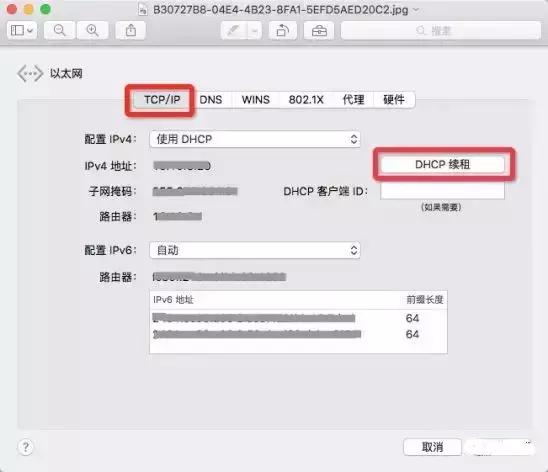Zoom out using the magnifier minus icon

tap(59, 30)
